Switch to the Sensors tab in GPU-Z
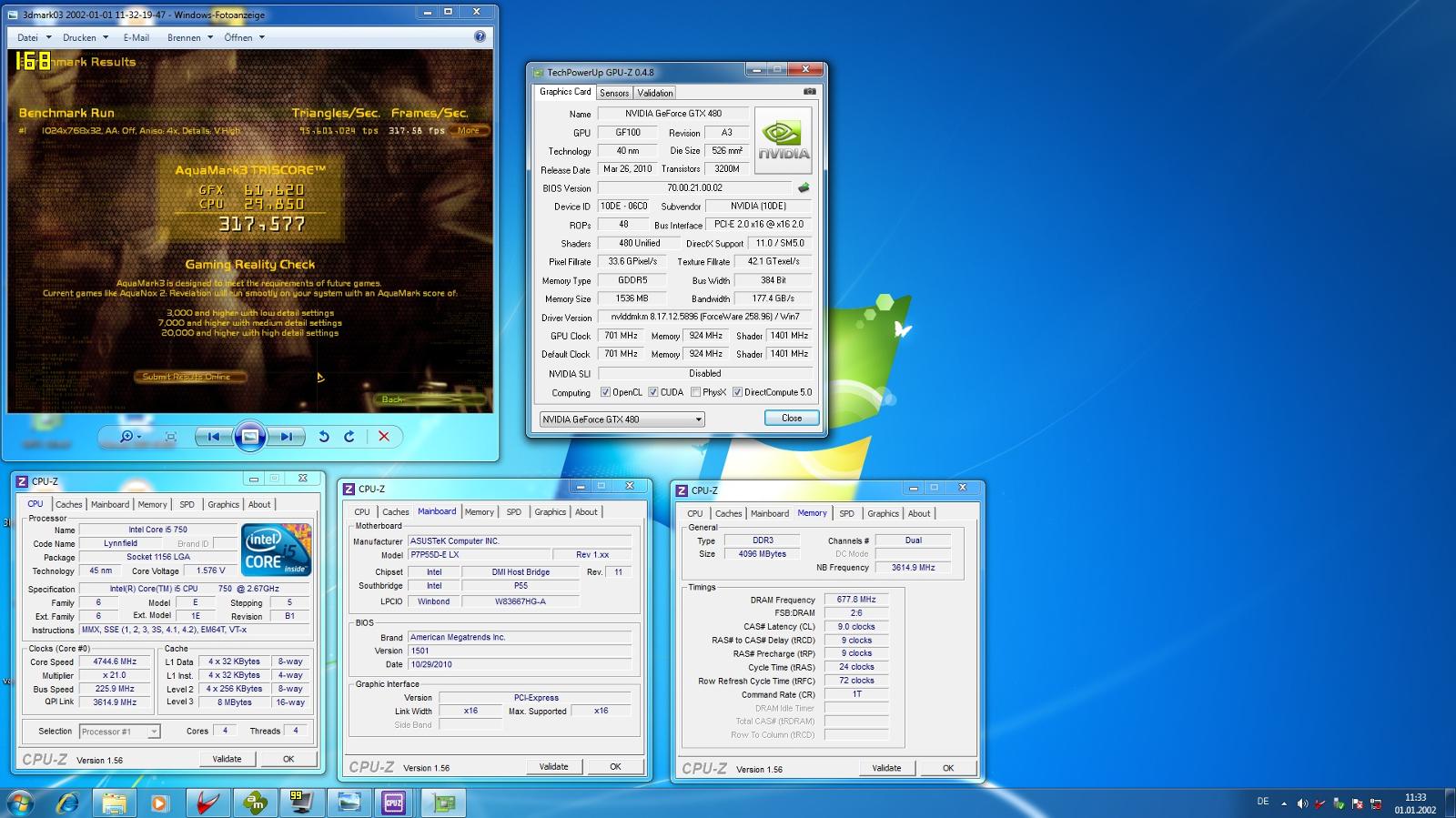Image resolution: width=1456 pixels, height=818 pixels. pyautogui.click(x=614, y=93)
